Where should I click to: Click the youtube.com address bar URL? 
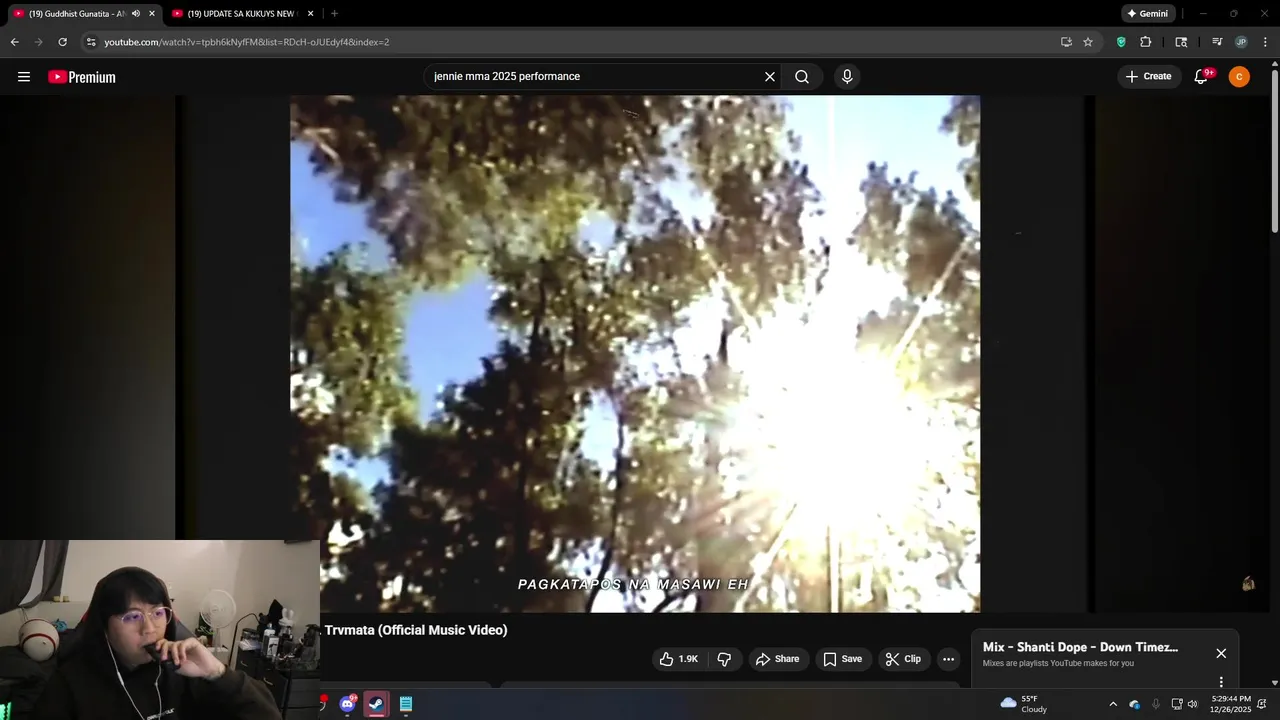(x=247, y=42)
